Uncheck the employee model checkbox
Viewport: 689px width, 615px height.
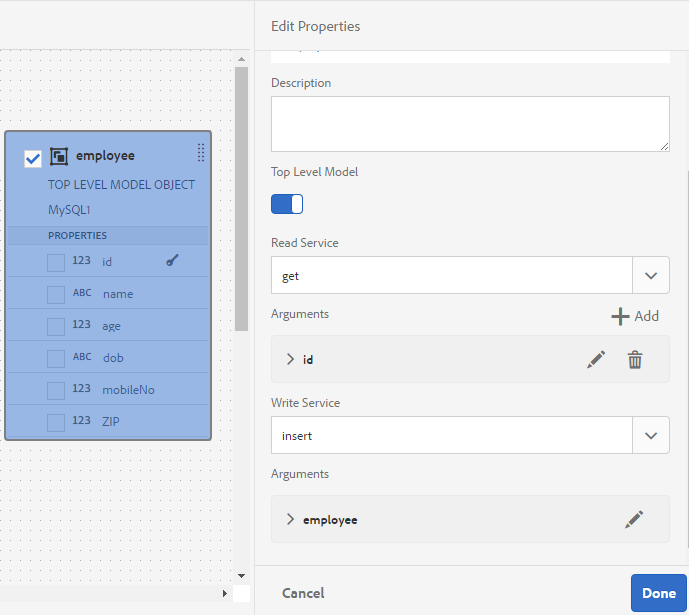point(33,159)
